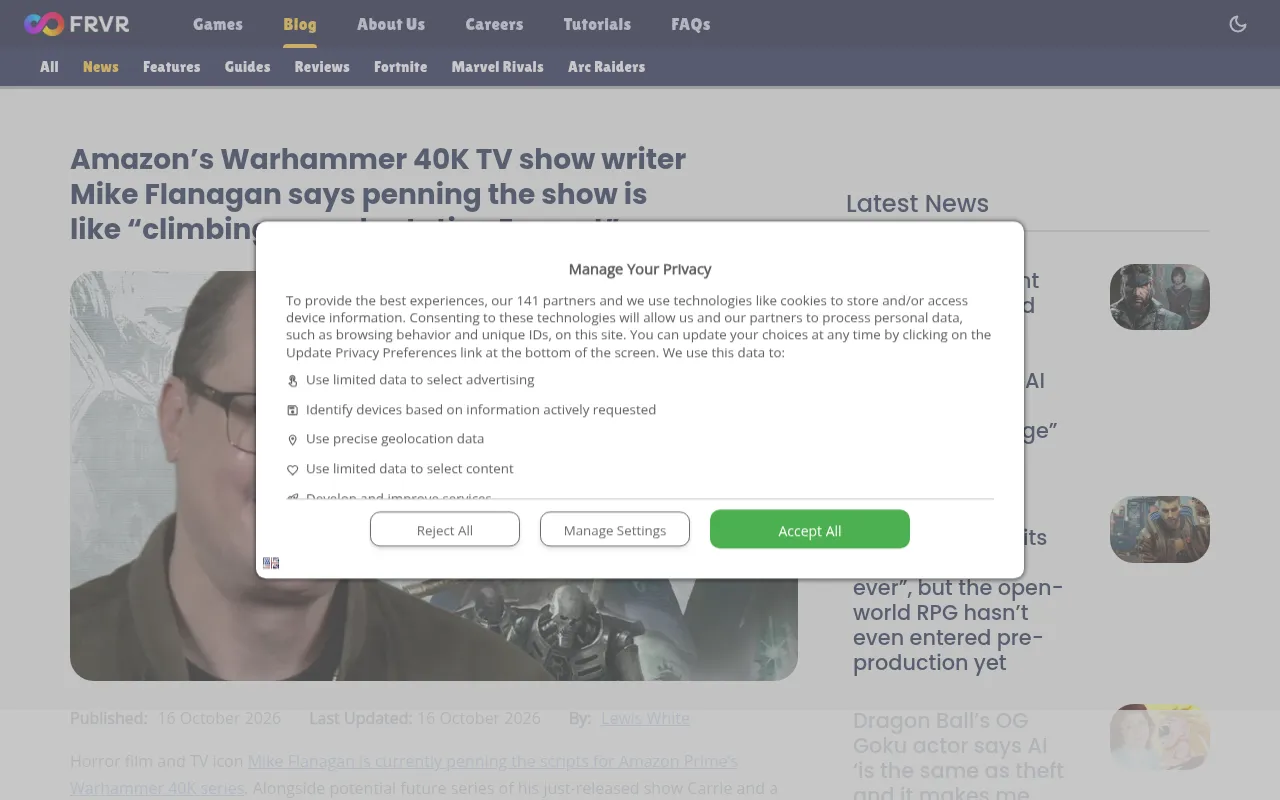Open the Cyberpunk character news thumbnail
1280x800 pixels.
tap(1160, 529)
